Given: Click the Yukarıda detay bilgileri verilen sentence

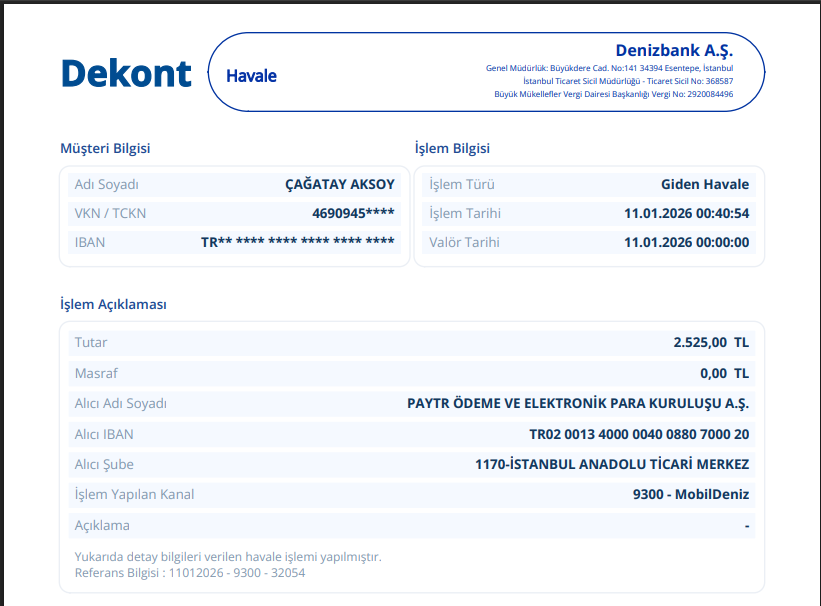Looking at the screenshot, I should click(228, 557).
